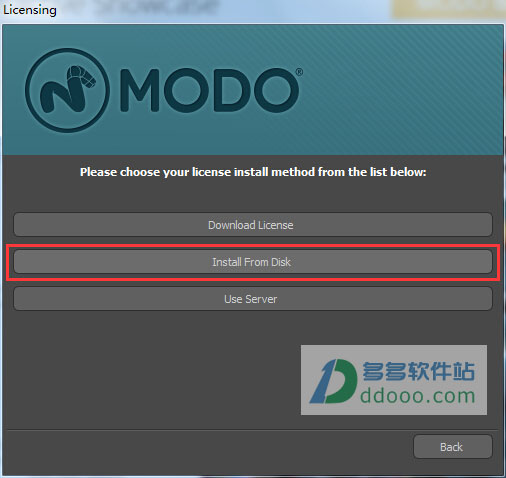506x478 pixels.
Task: Click the teal banner area right of MODO
Action: [x=400, y=90]
